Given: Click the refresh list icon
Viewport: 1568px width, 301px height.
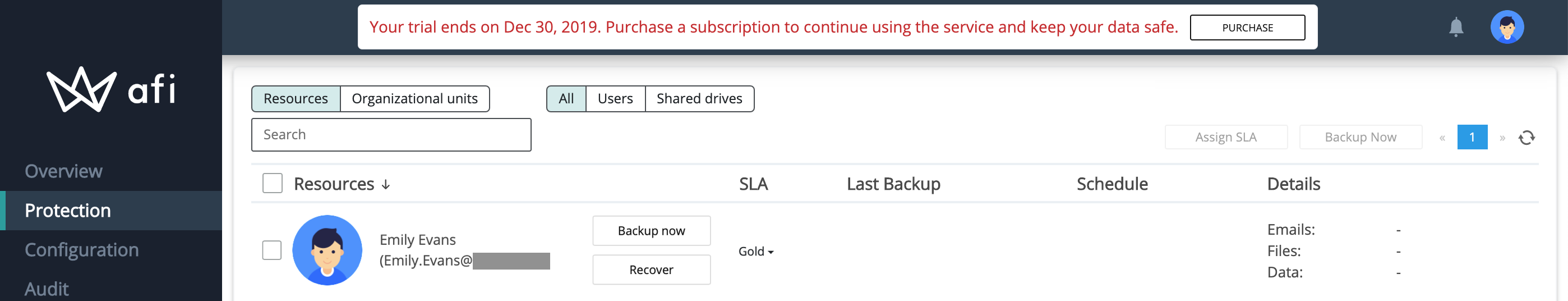Looking at the screenshot, I should tap(1526, 138).
